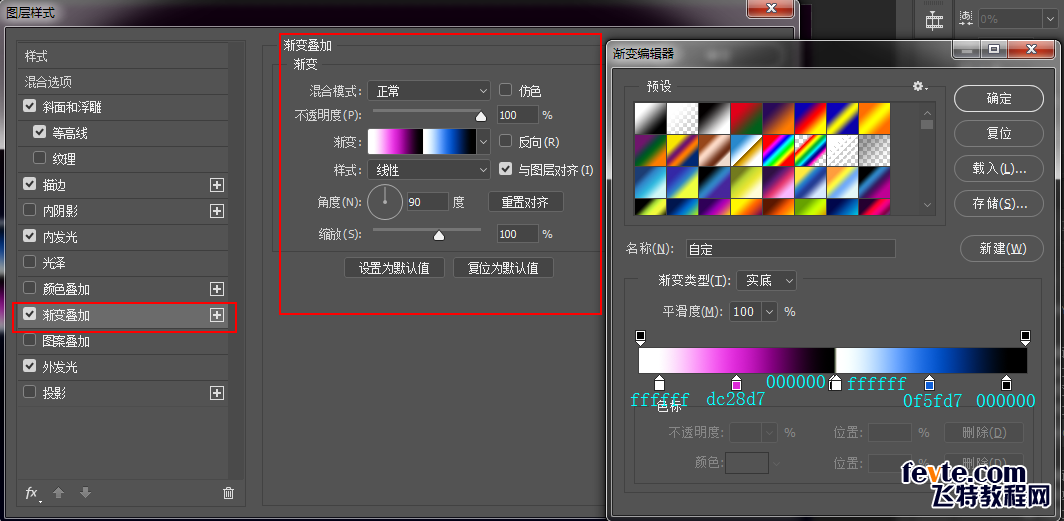Enable 光泽 checkbox
1064x521 pixels.
(29, 262)
